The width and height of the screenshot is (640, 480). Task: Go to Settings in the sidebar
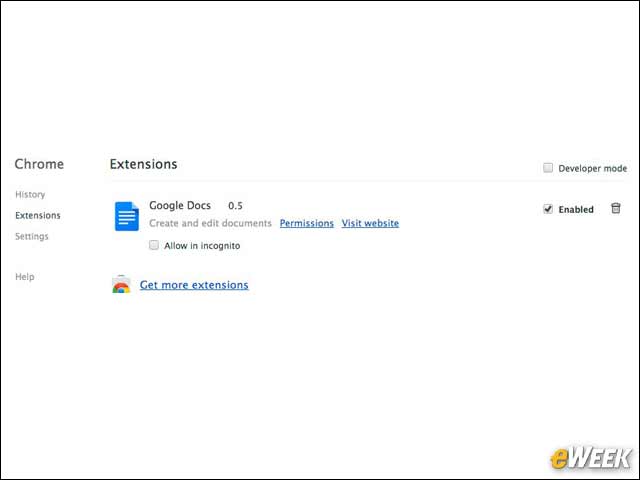[31, 236]
